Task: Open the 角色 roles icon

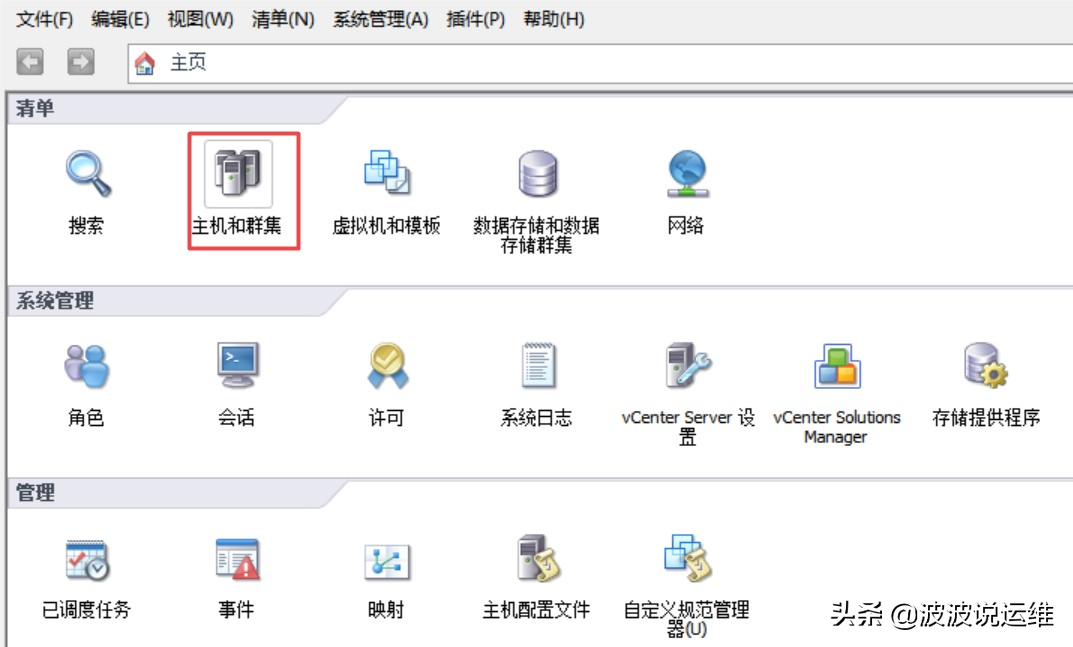Action: (x=87, y=366)
